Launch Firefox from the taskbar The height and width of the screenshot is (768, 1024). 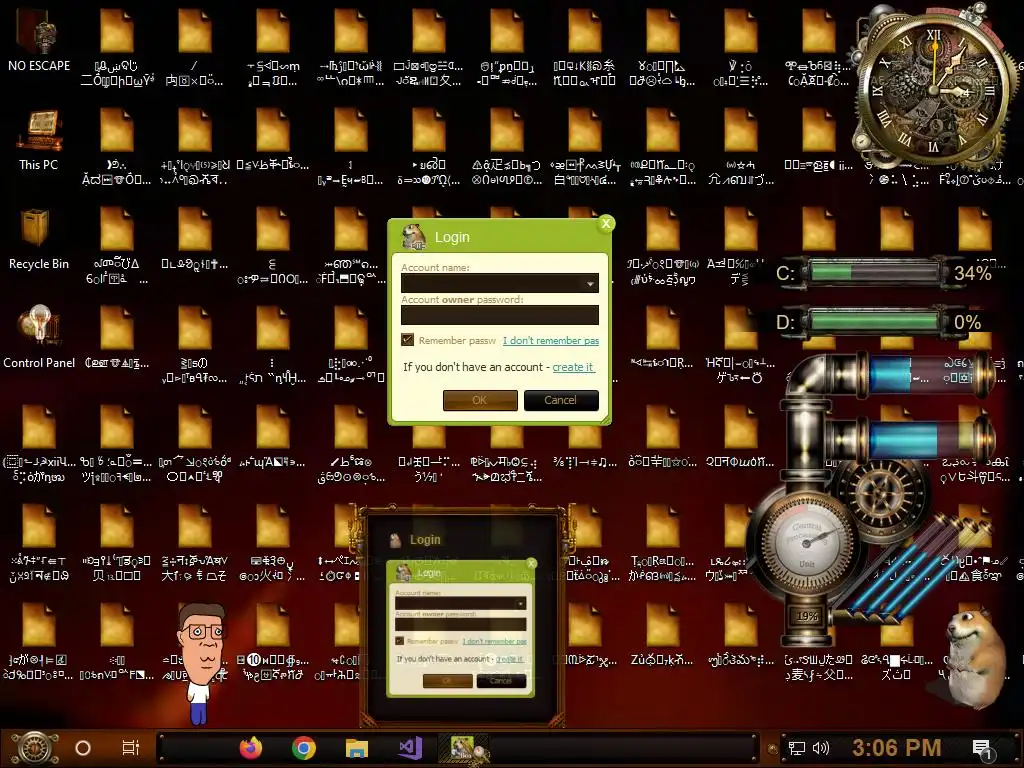point(251,748)
